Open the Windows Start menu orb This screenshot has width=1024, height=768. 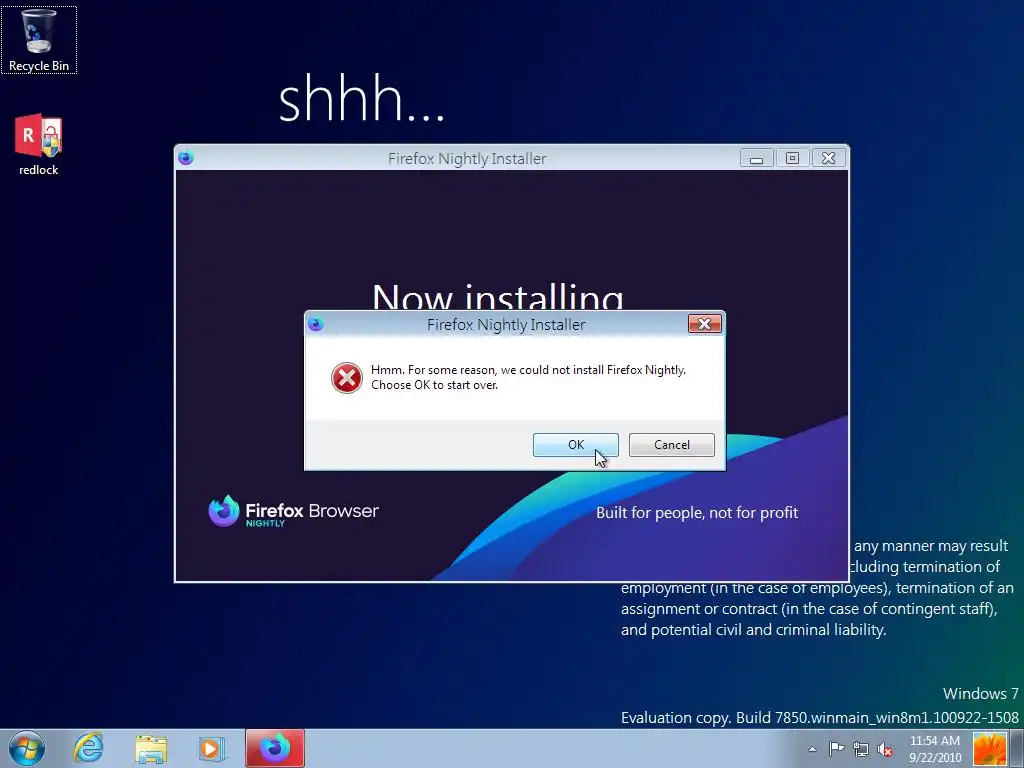pyautogui.click(x=27, y=748)
